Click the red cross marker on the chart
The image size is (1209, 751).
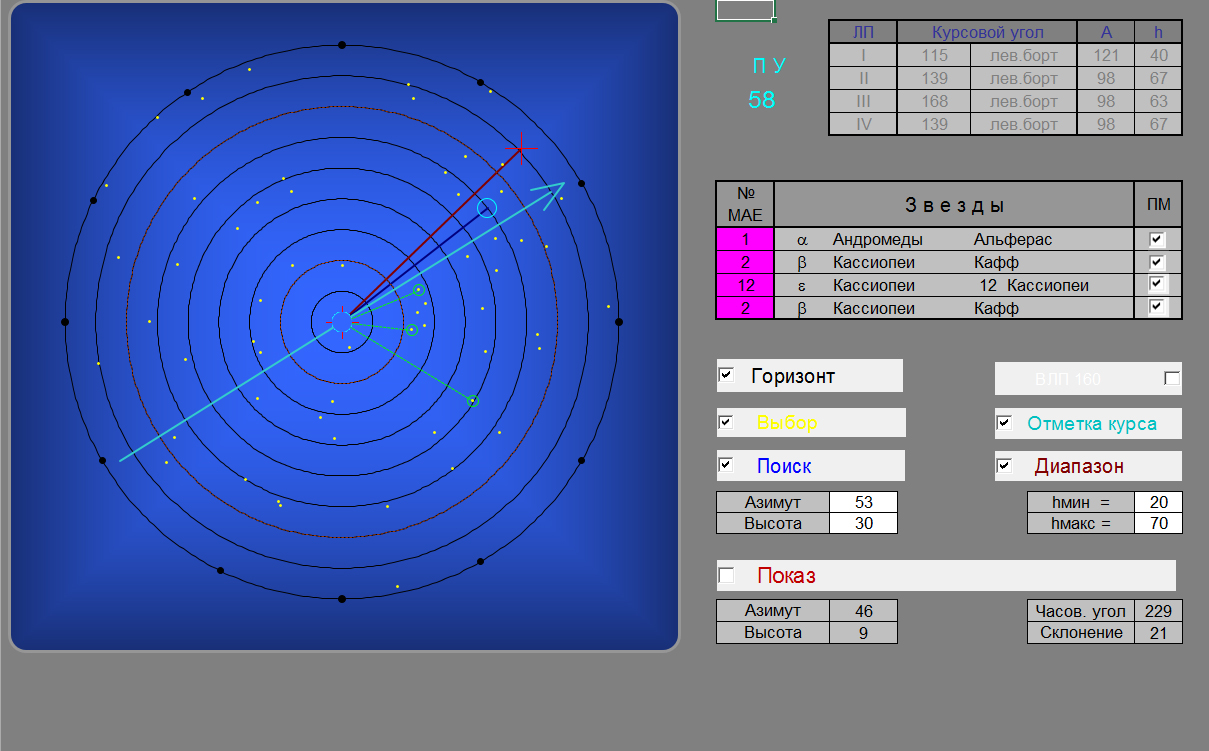(520, 148)
